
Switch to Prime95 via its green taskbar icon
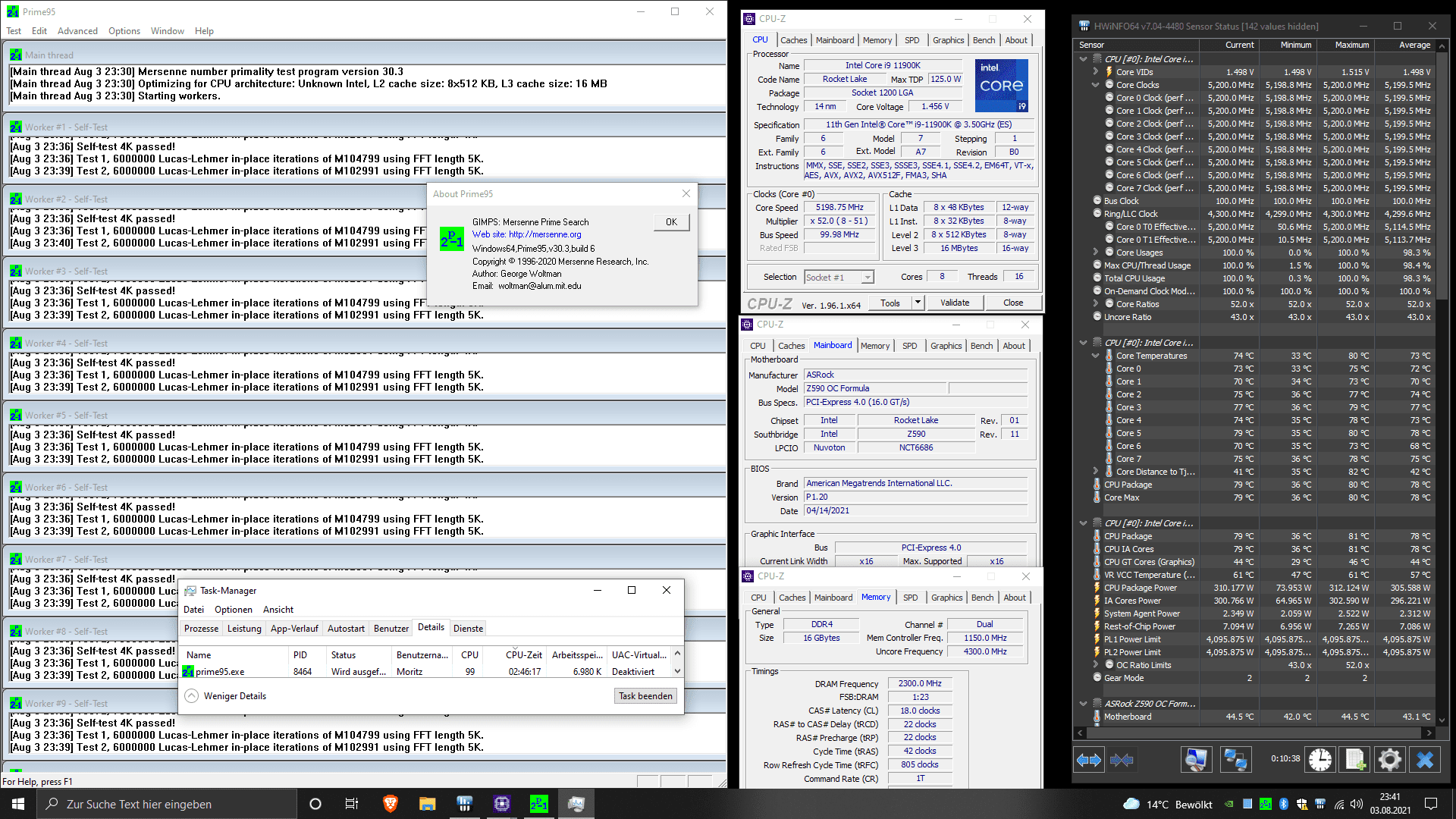coord(538,804)
